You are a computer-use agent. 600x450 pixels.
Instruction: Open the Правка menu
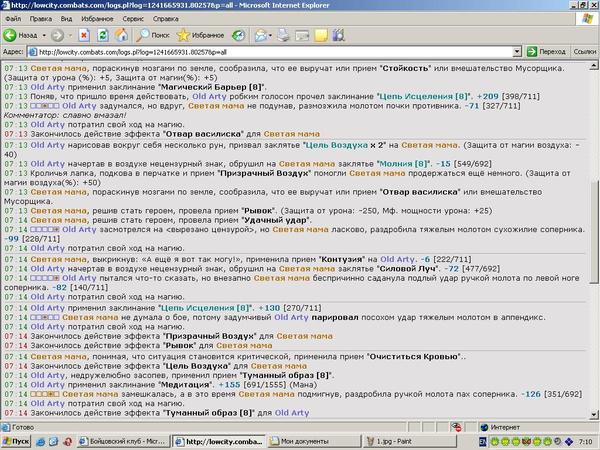41,18
